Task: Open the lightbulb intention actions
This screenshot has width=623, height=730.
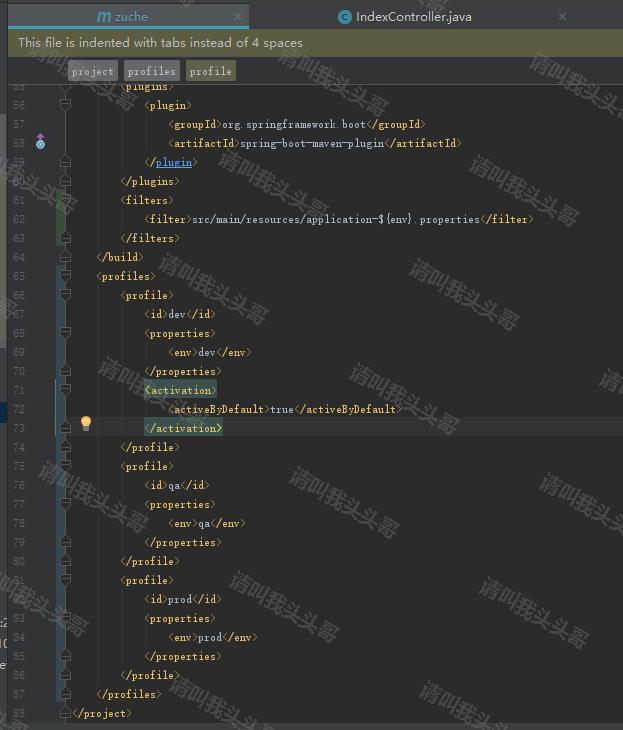Action: pos(86,424)
